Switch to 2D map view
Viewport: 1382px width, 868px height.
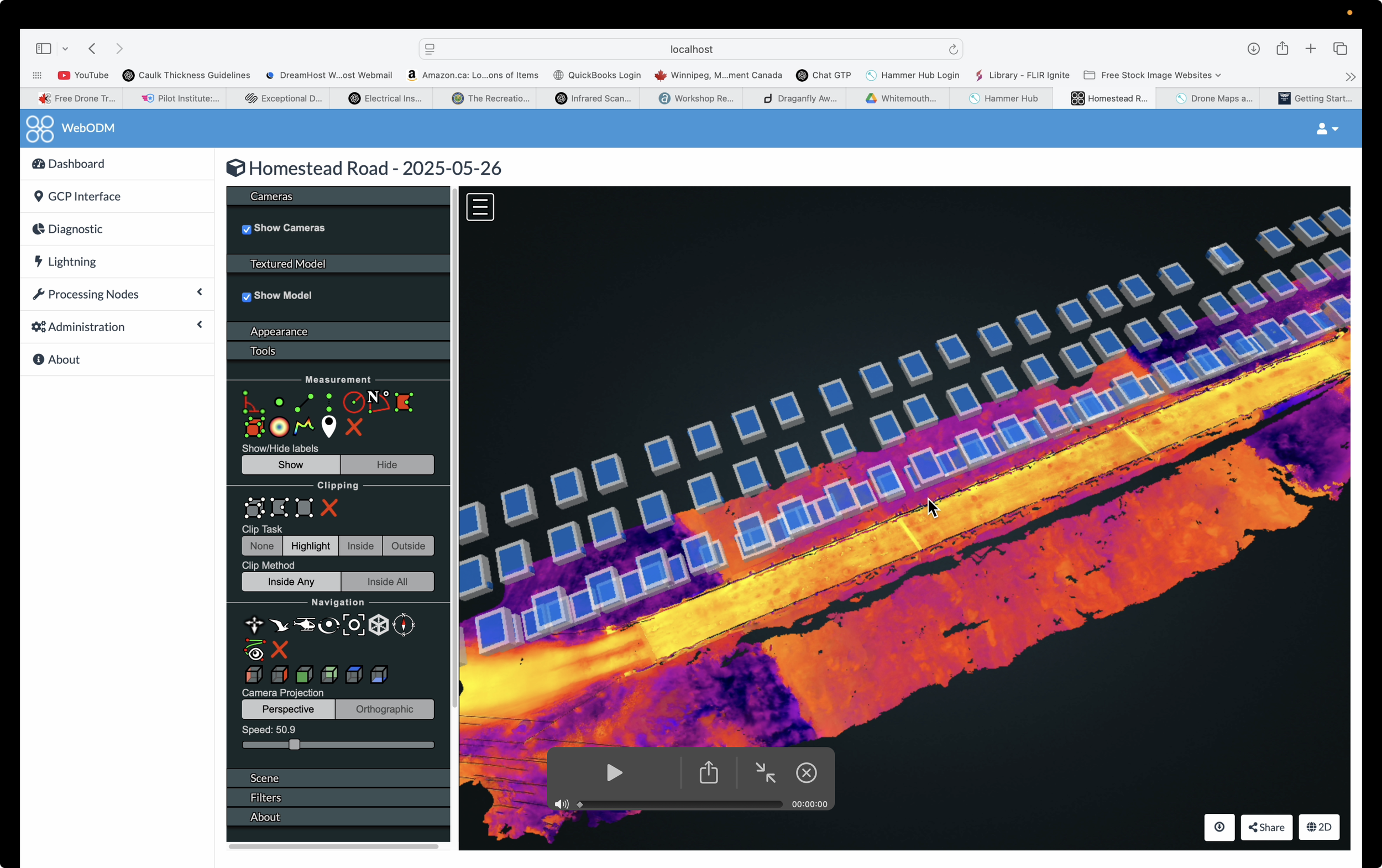(1319, 827)
